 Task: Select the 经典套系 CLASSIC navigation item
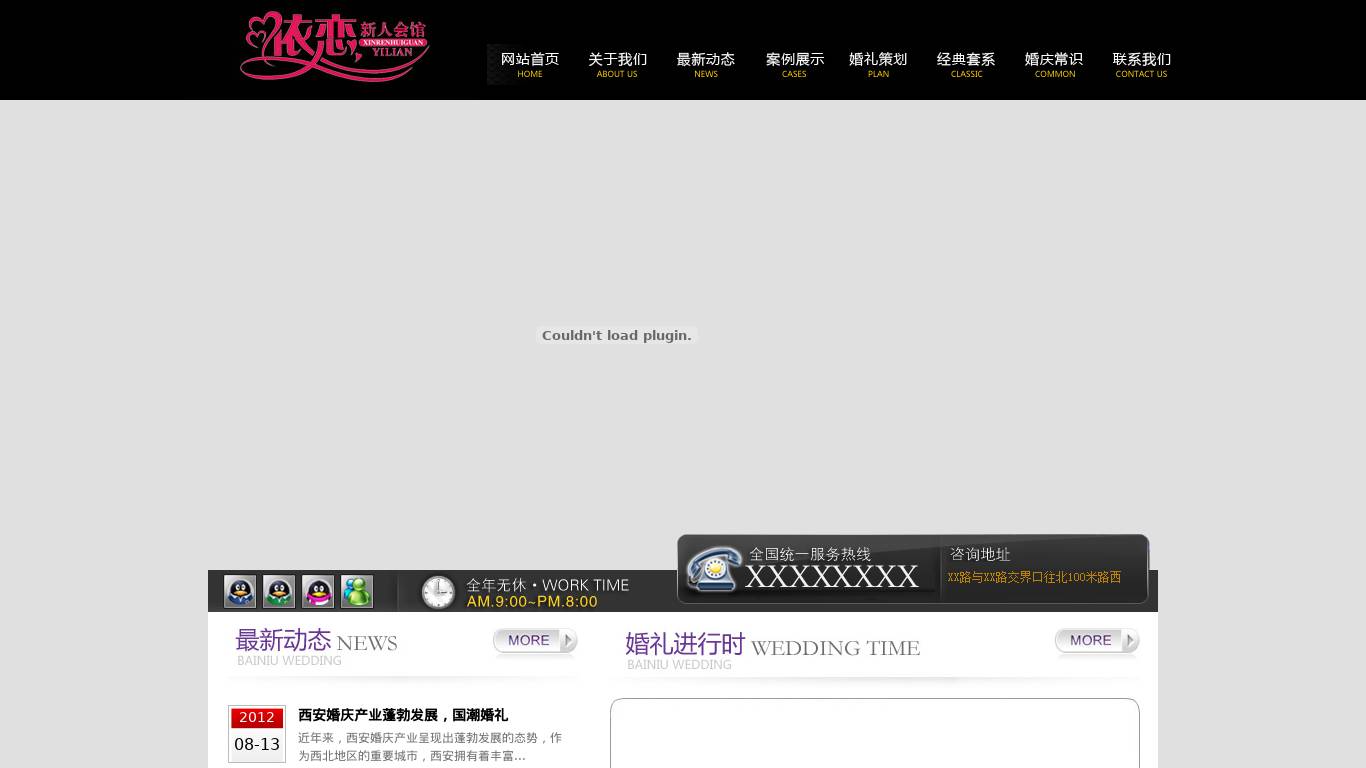click(x=966, y=63)
